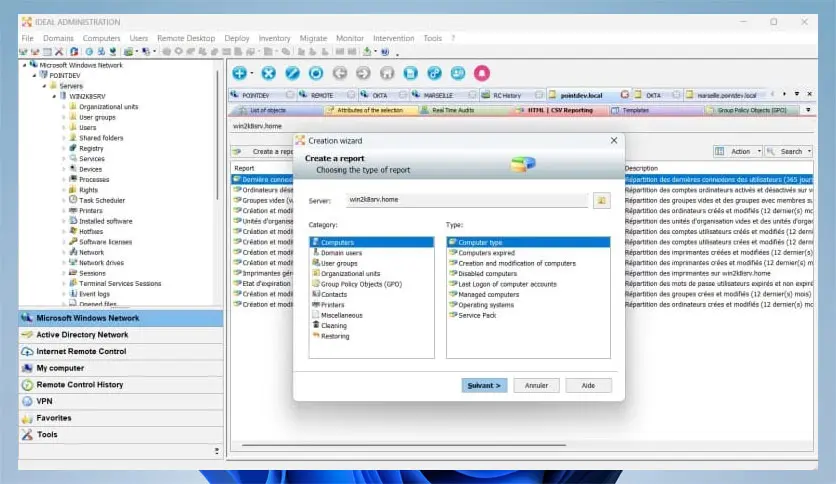
Task: Click the blue chain link icon
Action: click(435, 73)
